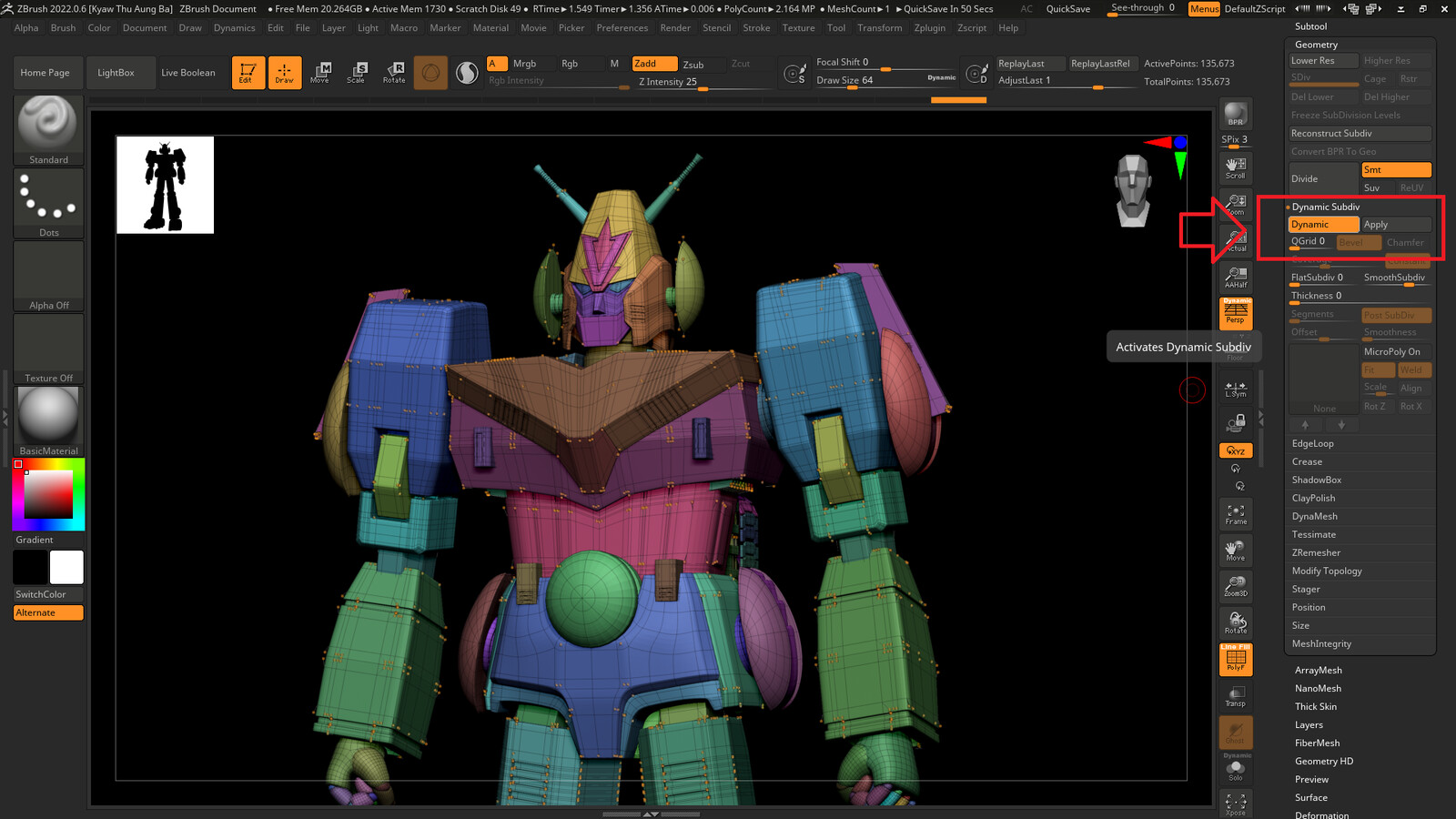
Task: Click the AAHalf view icon
Action: tap(1236, 278)
